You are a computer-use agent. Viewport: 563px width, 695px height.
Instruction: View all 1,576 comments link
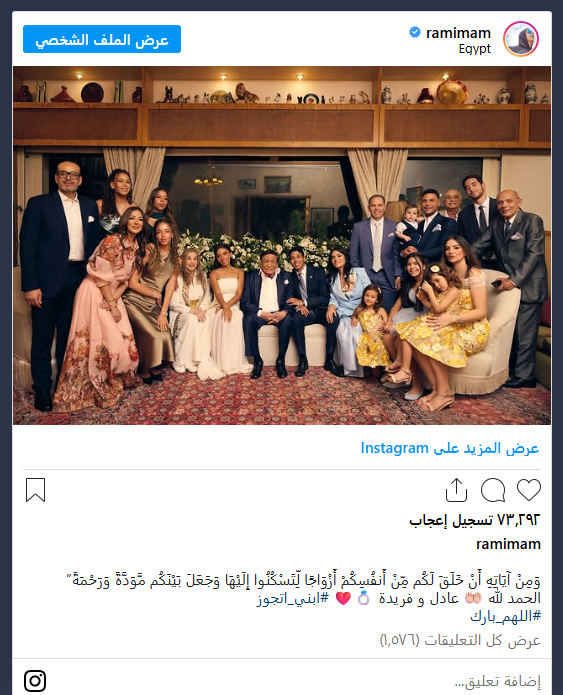point(460,640)
